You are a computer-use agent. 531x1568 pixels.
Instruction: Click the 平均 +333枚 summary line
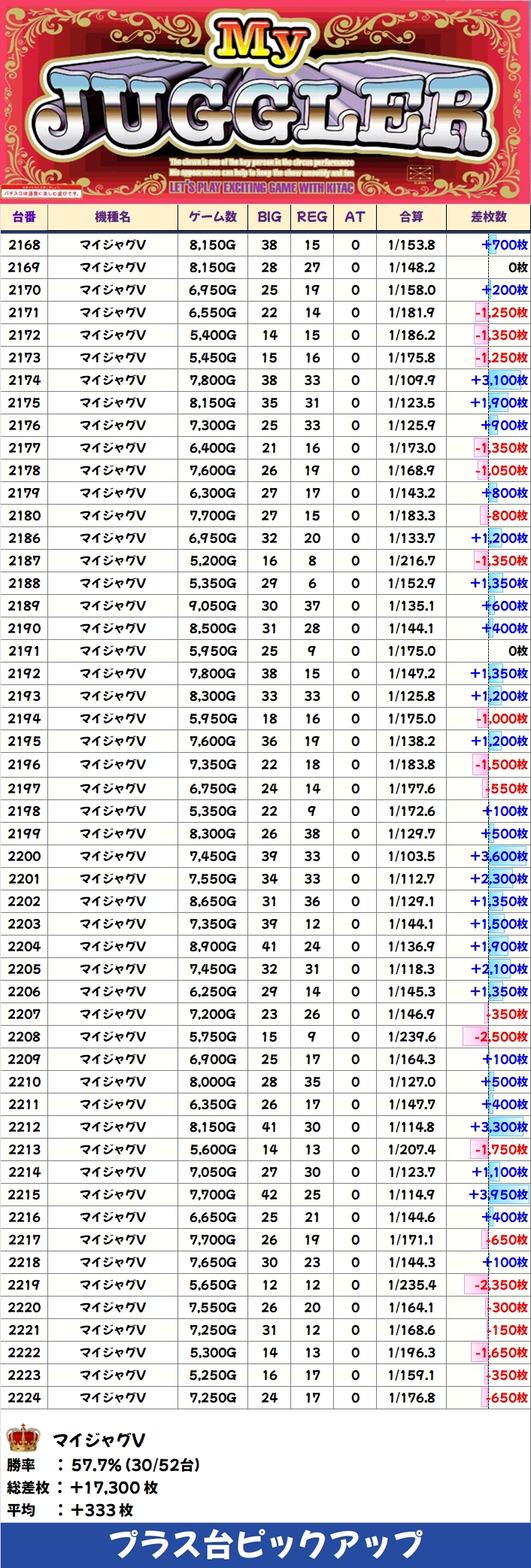tap(70, 1509)
